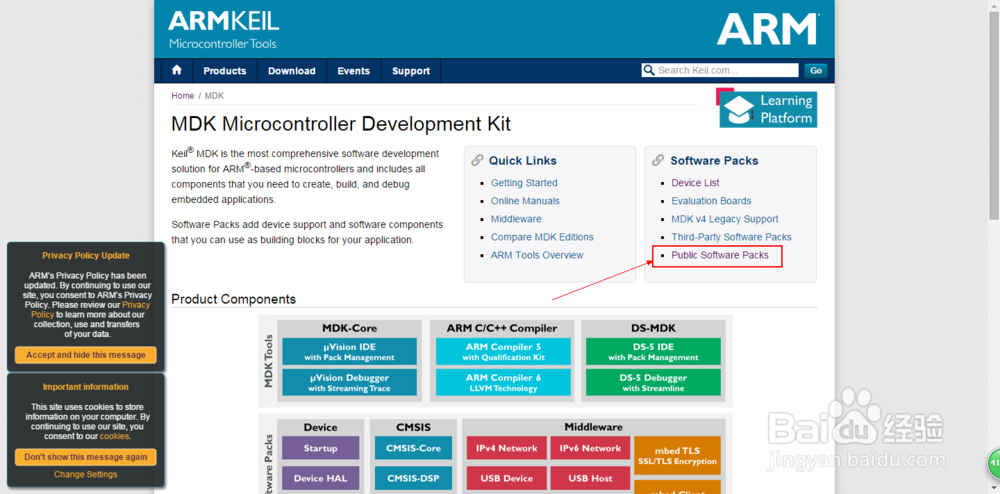Click the DS-5 Debugger block
This screenshot has width=1000, height=494.
(654, 382)
